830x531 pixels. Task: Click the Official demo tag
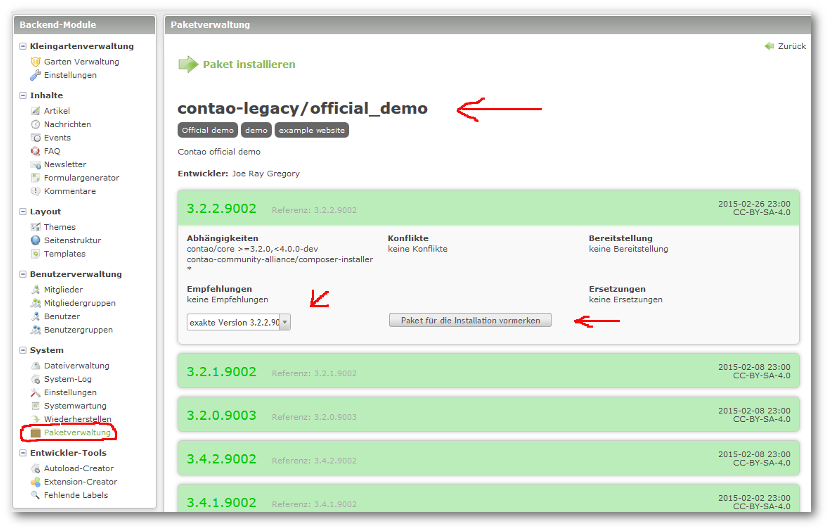tap(208, 130)
